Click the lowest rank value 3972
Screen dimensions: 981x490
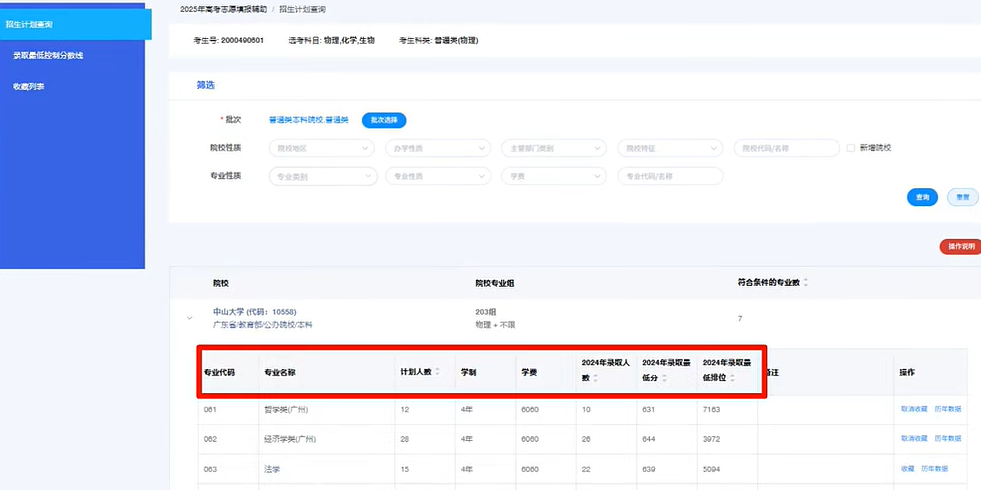[x=712, y=439]
